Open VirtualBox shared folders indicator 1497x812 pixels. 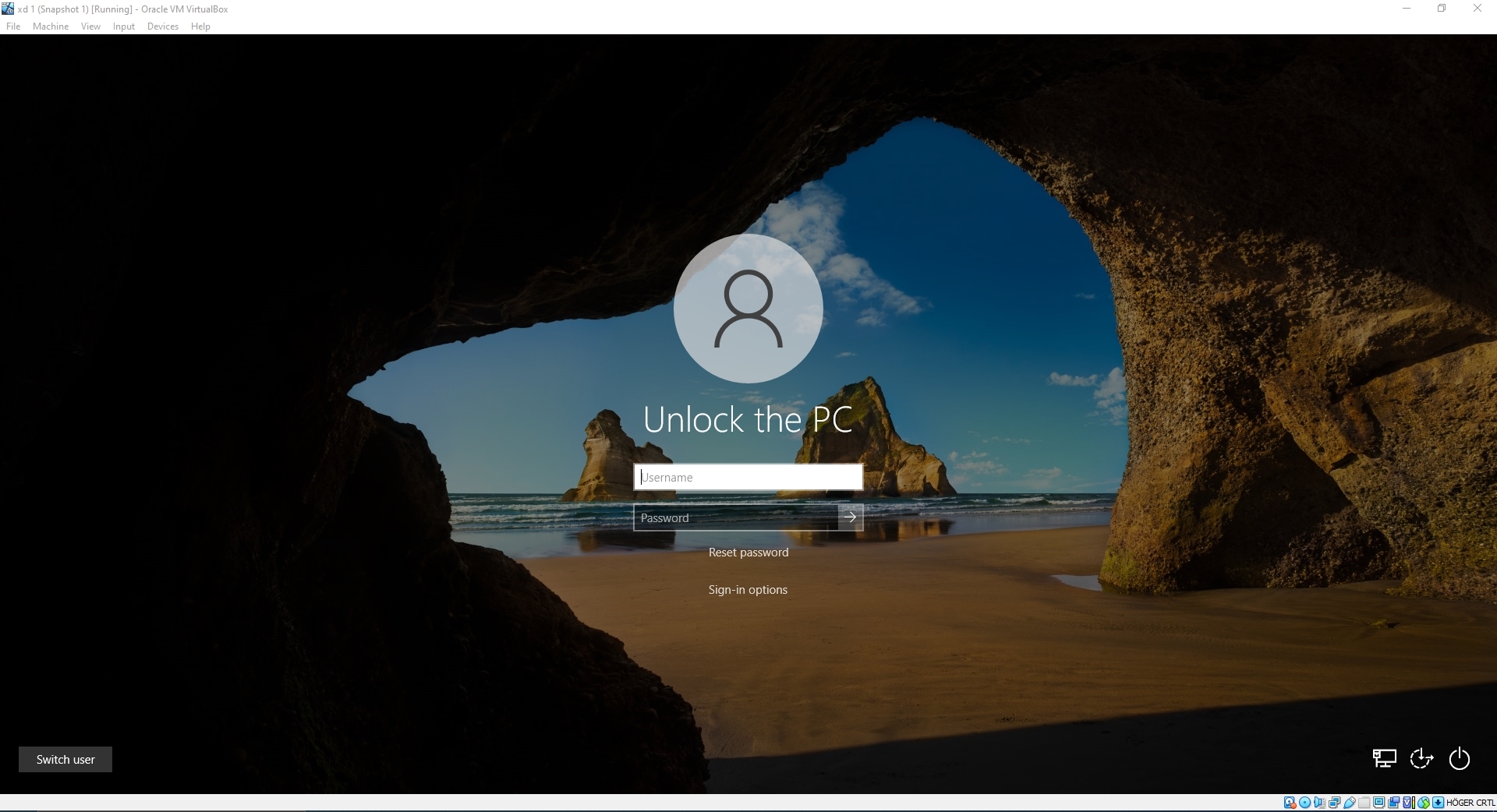pos(1364,803)
